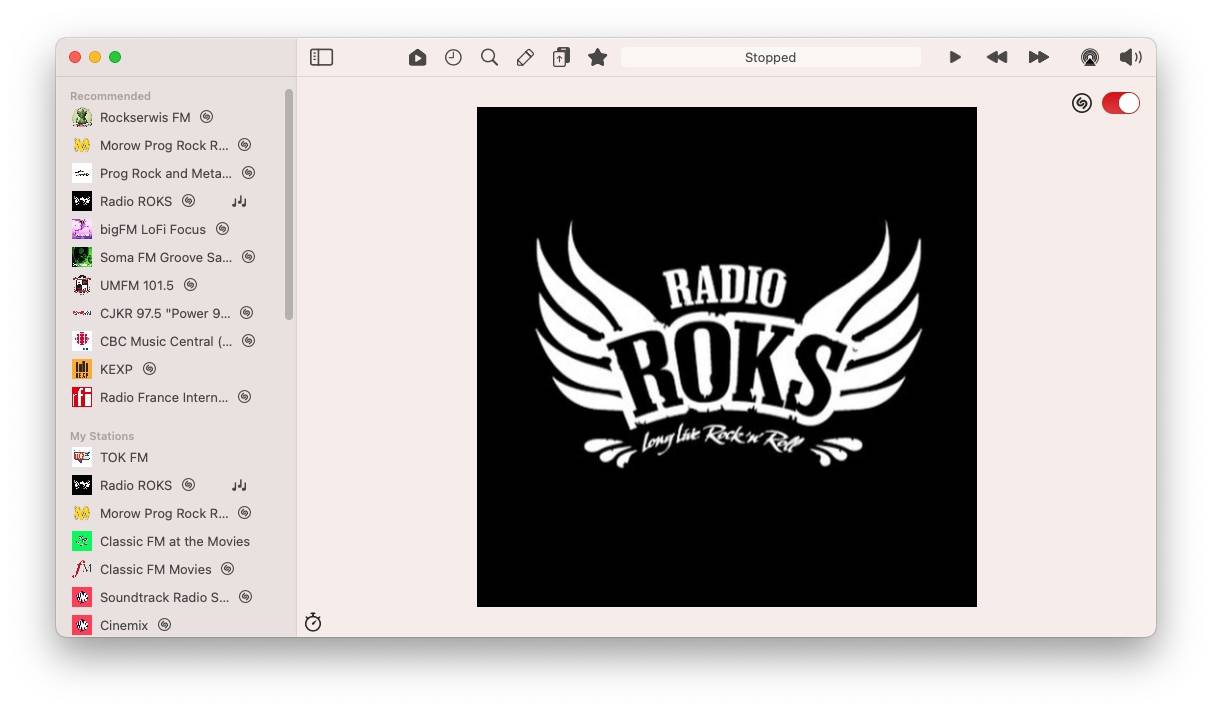Select "Radio ROKS" under Recommended
The width and height of the screenshot is (1212, 711).
pos(136,201)
